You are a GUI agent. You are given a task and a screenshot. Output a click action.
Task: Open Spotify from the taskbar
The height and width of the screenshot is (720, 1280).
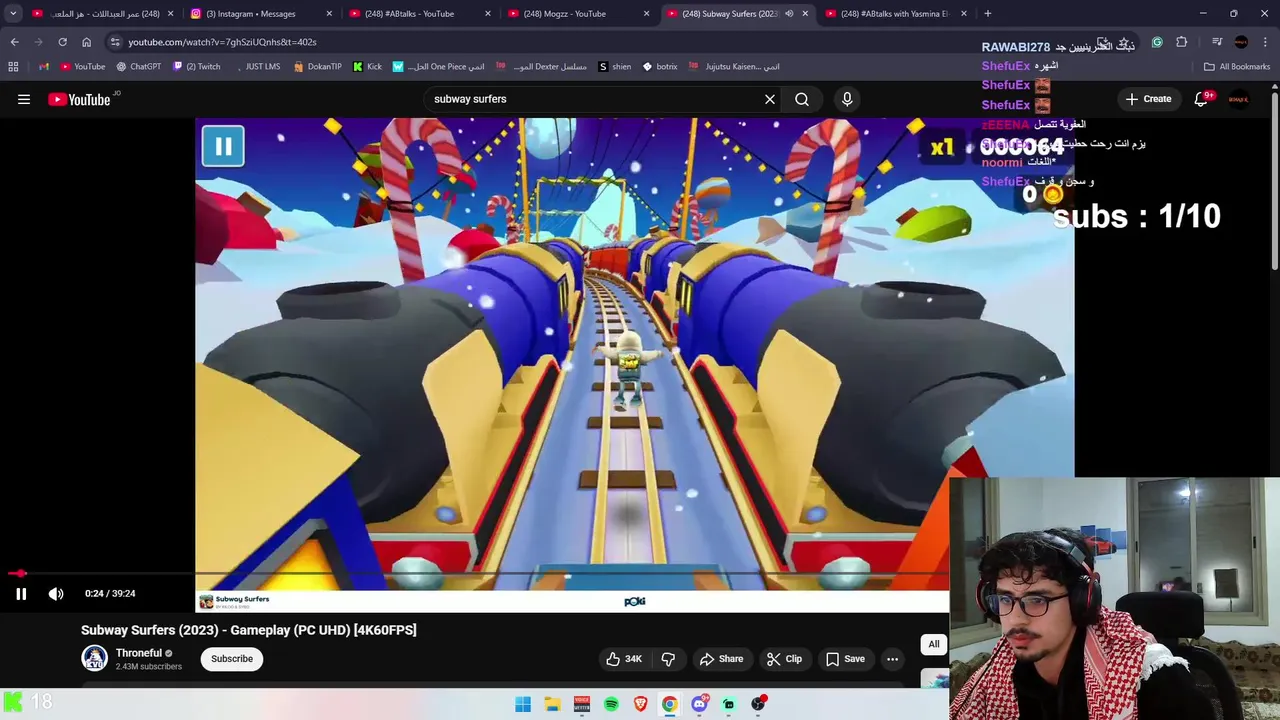pos(611,704)
